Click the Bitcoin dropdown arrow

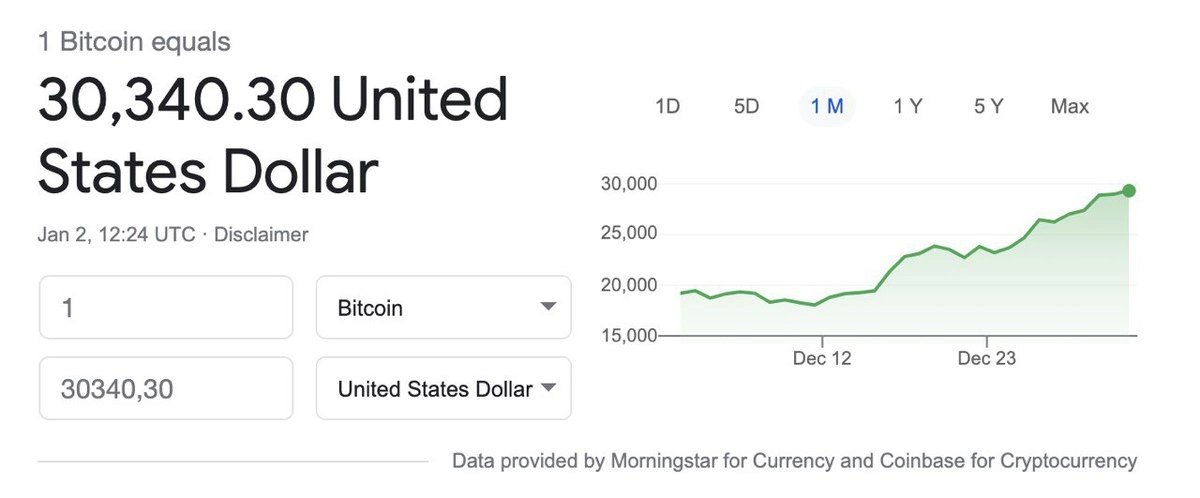[547, 307]
